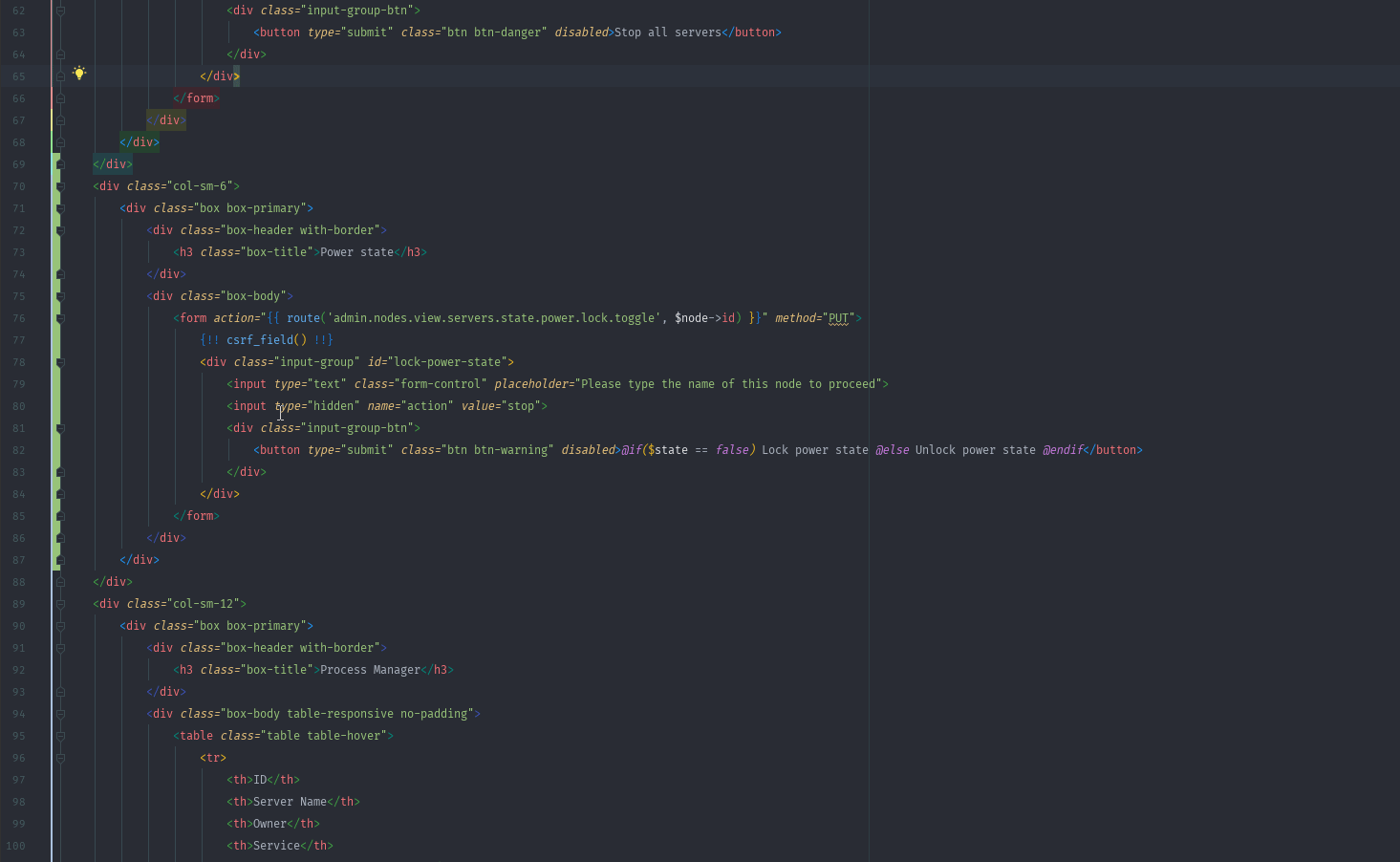Fold the table element on line 95
1400x862 pixels.
[x=60, y=736]
